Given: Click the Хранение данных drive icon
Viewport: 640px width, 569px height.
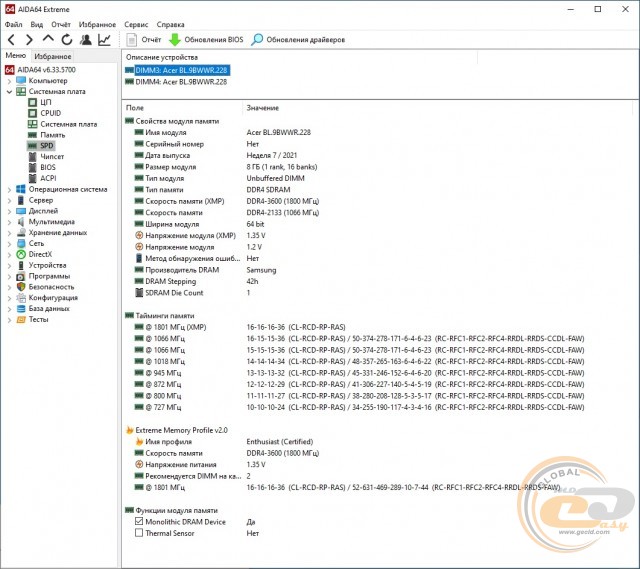Looking at the screenshot, I should click(x=21, y=233).
